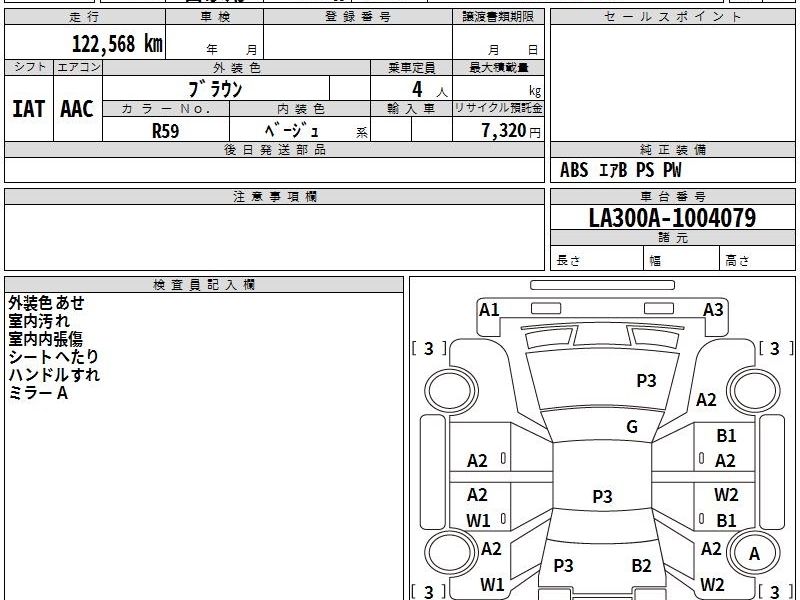This screenshot has width=800, height=600.
Task: Click the 幅 dimension cell
Action: point(682,259)
